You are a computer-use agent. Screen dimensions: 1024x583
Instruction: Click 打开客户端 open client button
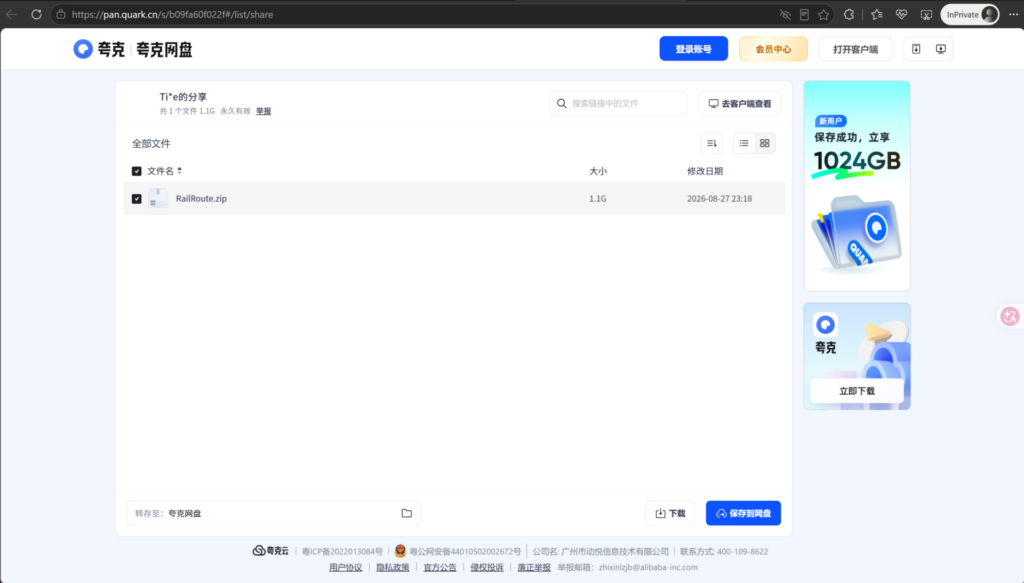tap(856, 49)
